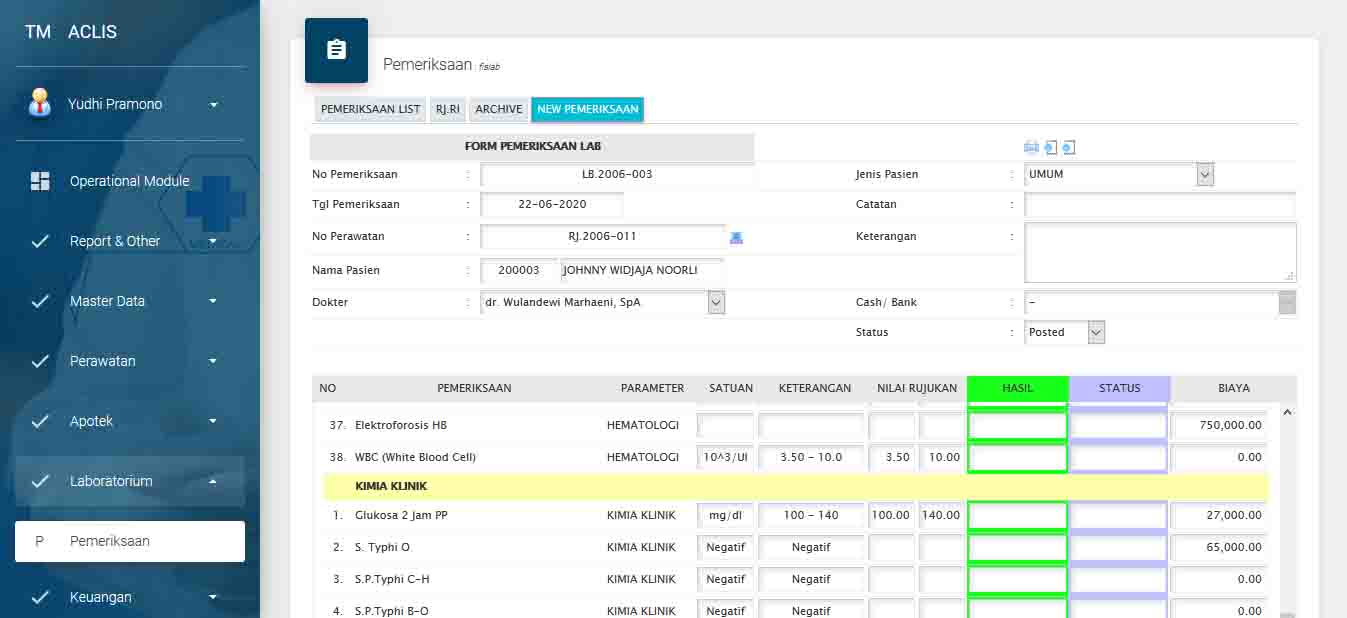Click the checkmark icon next to Apotek
This screenshot has height=618, width=1347.
[40, 421]
